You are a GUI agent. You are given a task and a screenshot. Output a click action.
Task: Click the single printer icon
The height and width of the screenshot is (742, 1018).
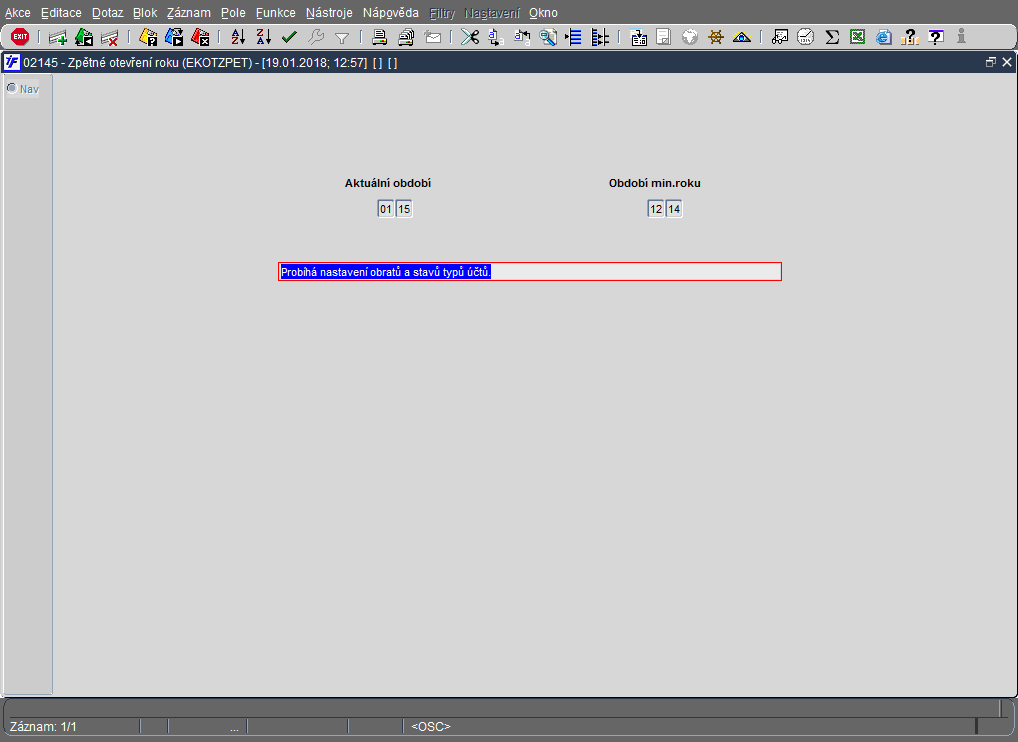point(379,37)
